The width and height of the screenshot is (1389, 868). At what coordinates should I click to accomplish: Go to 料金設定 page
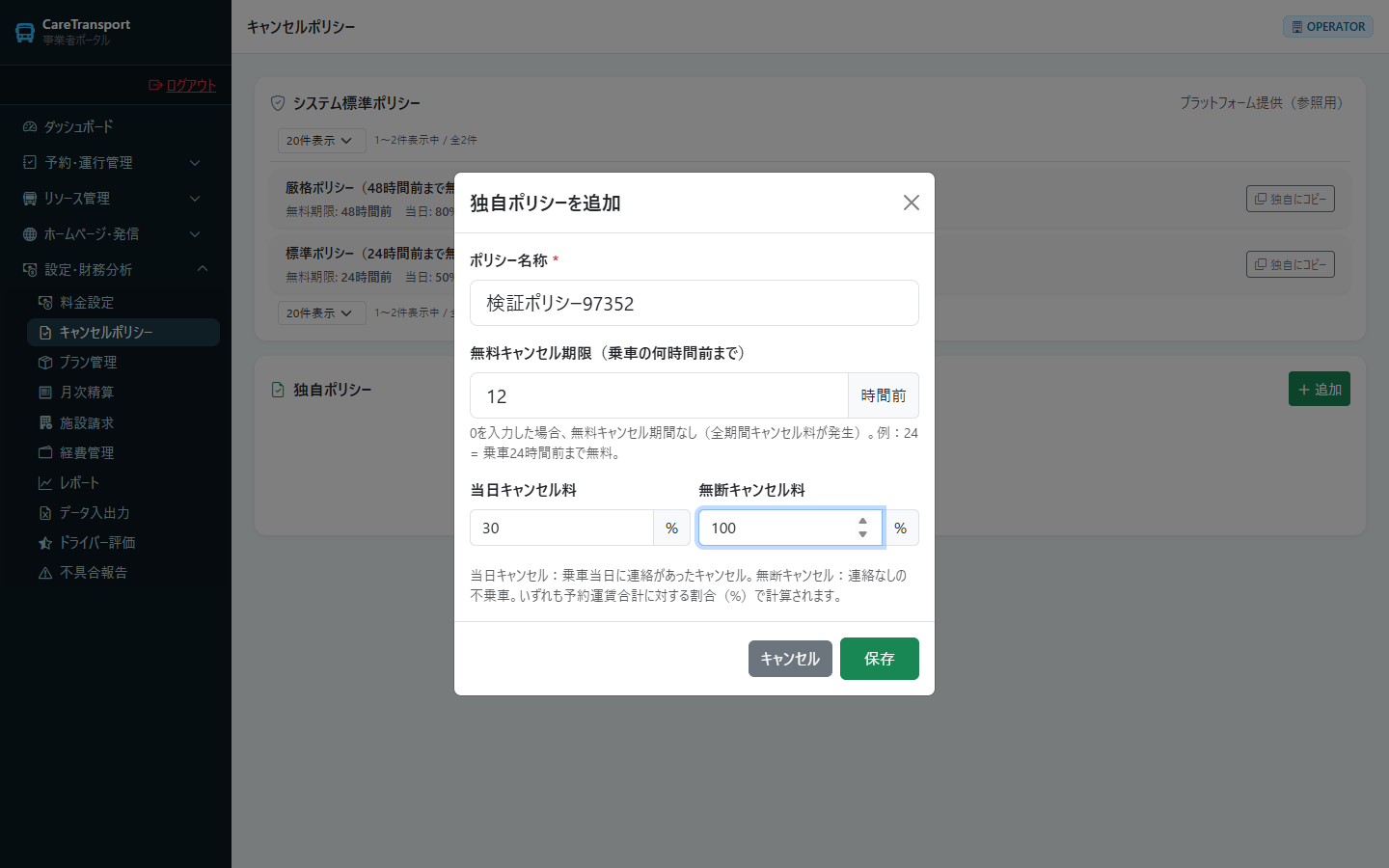[123, 302]
